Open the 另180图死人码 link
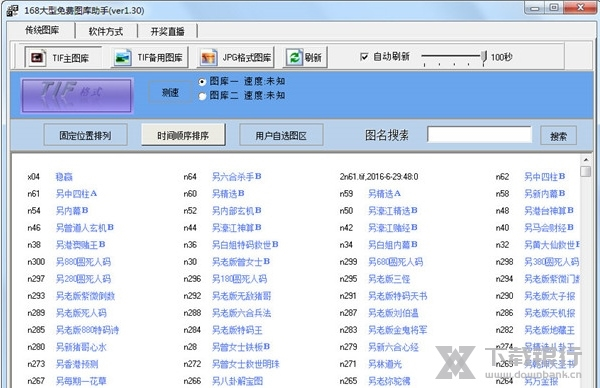 coord(240,279)
